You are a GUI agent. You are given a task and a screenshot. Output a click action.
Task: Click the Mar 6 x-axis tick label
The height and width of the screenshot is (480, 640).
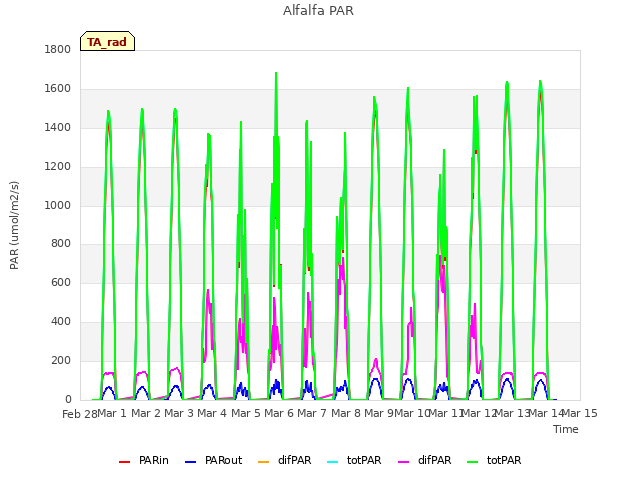(279, 413)
